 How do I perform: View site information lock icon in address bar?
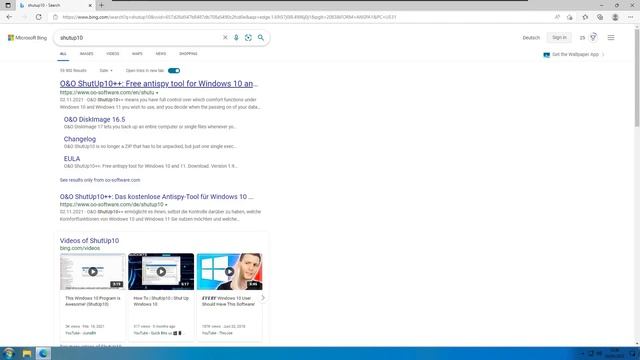pyautogui.click(x=56, y=17)
